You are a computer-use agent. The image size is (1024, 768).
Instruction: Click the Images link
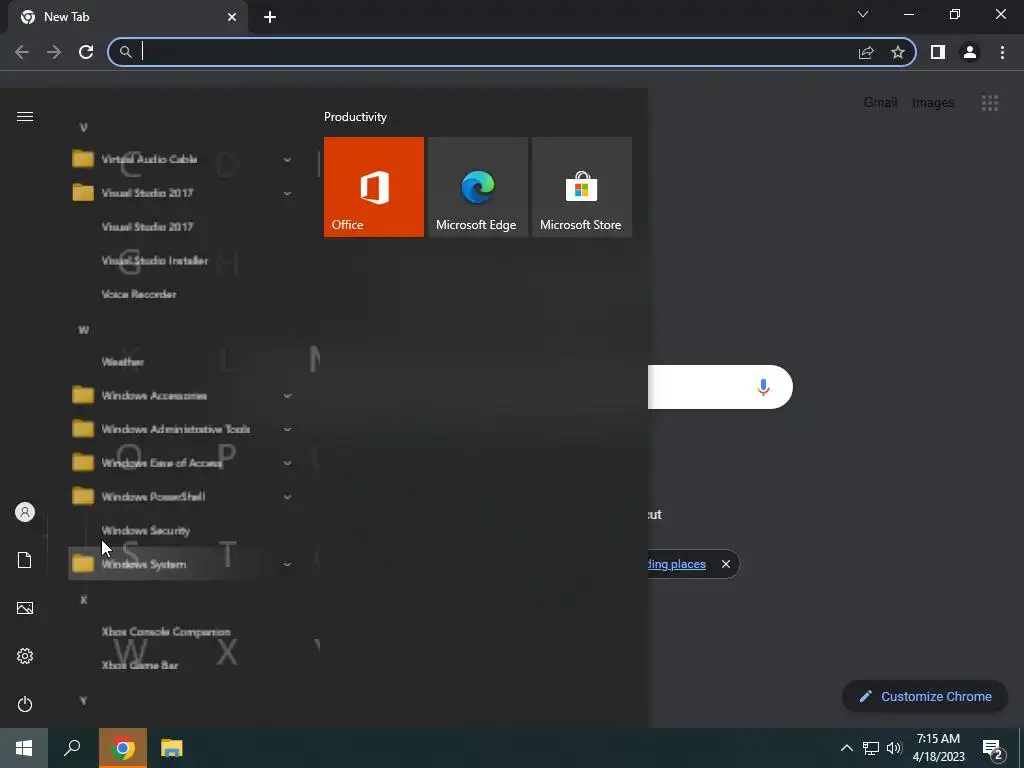coord(933,103)
